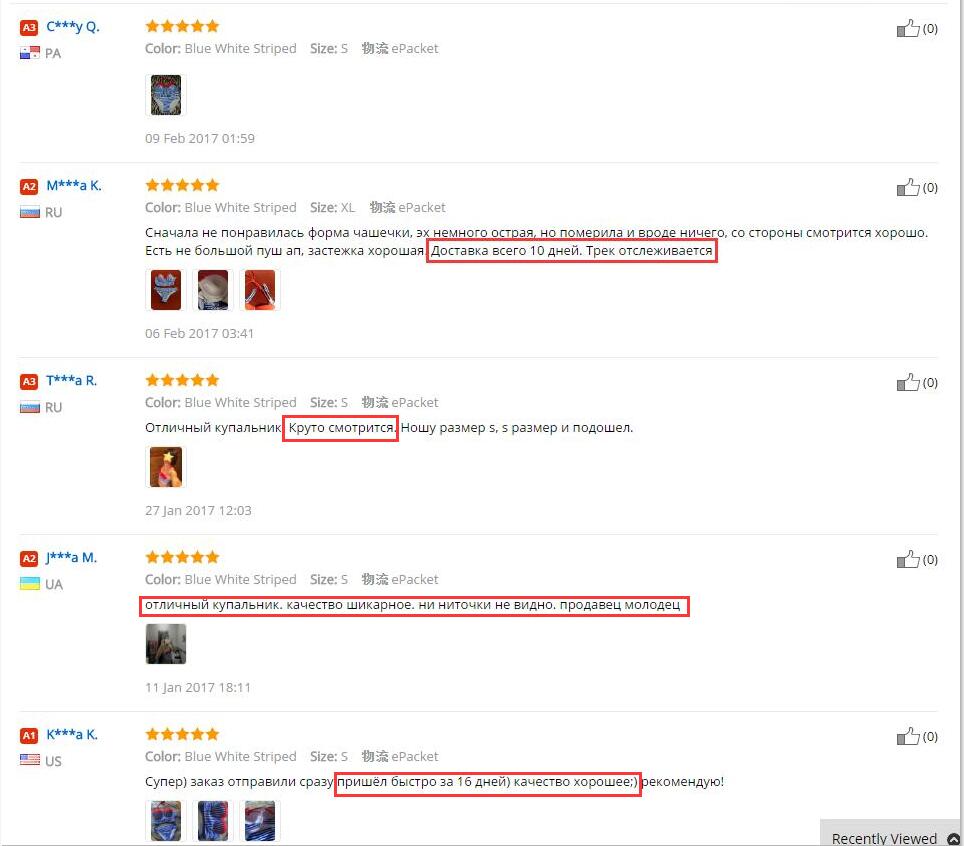Open reviewer profile J***a M.
964x846 pixels.
[x=71, y=558]
